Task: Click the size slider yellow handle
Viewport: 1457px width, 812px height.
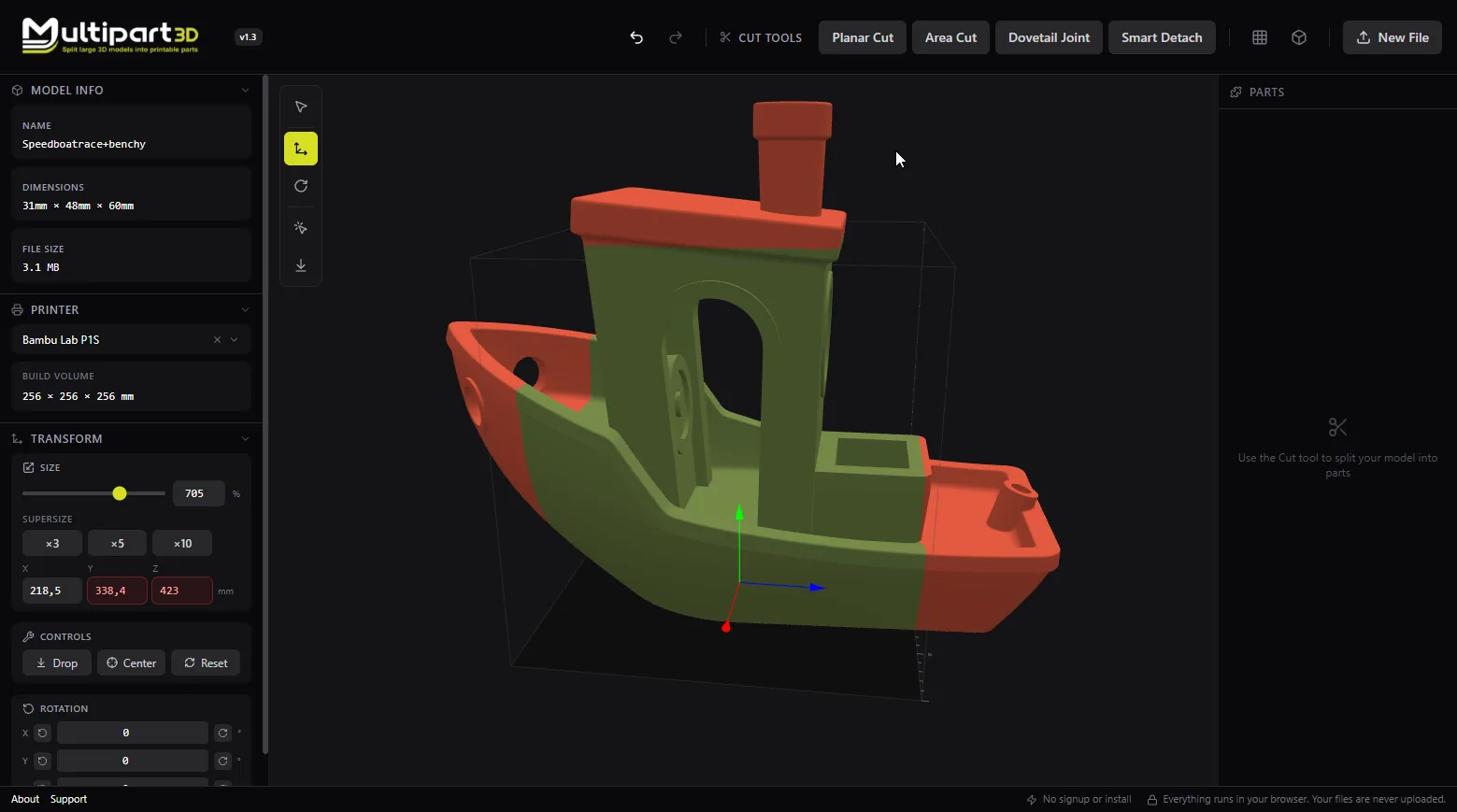Action: tap(120, 493)
